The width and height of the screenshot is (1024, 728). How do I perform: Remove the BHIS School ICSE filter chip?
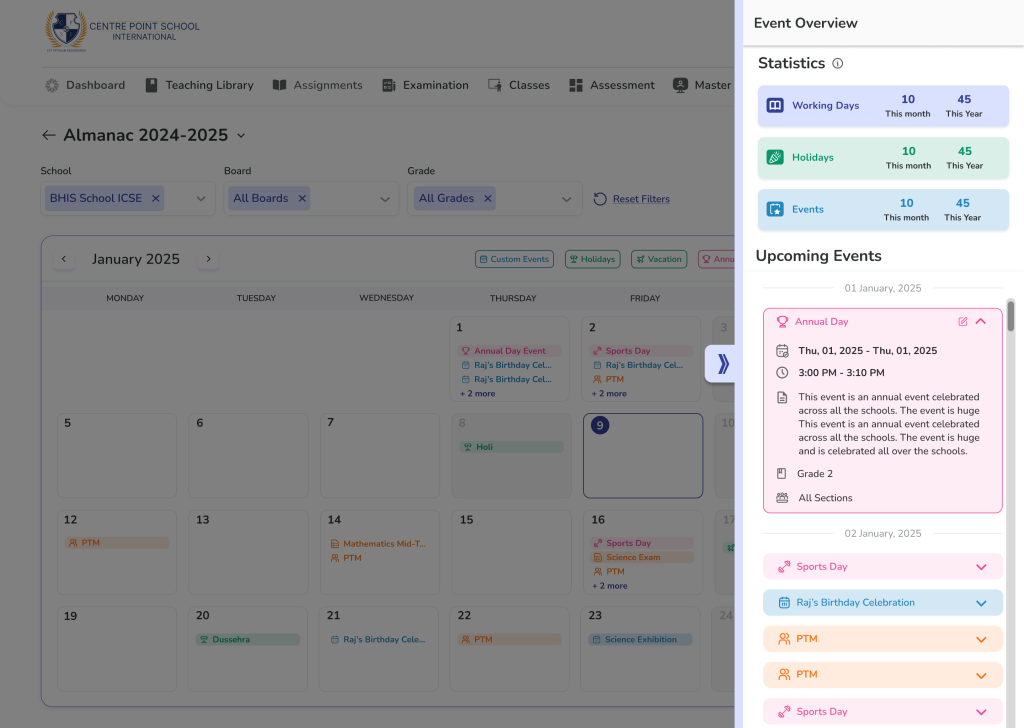(x=155, y=199)
